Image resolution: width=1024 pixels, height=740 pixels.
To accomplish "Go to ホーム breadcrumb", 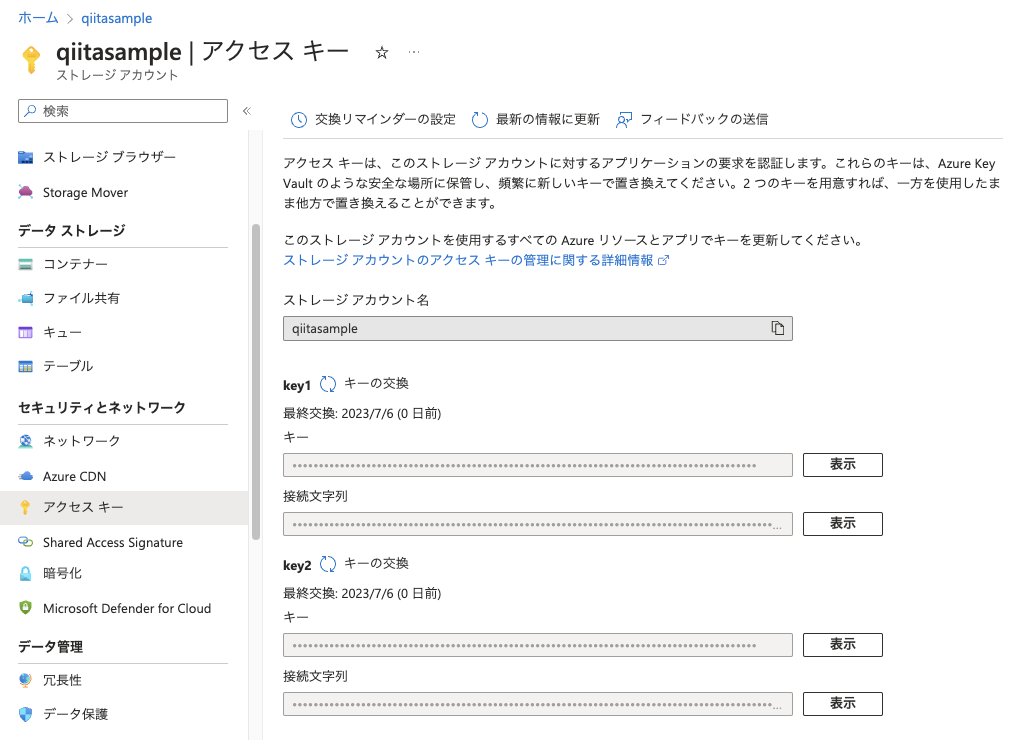I will point(39,18).
